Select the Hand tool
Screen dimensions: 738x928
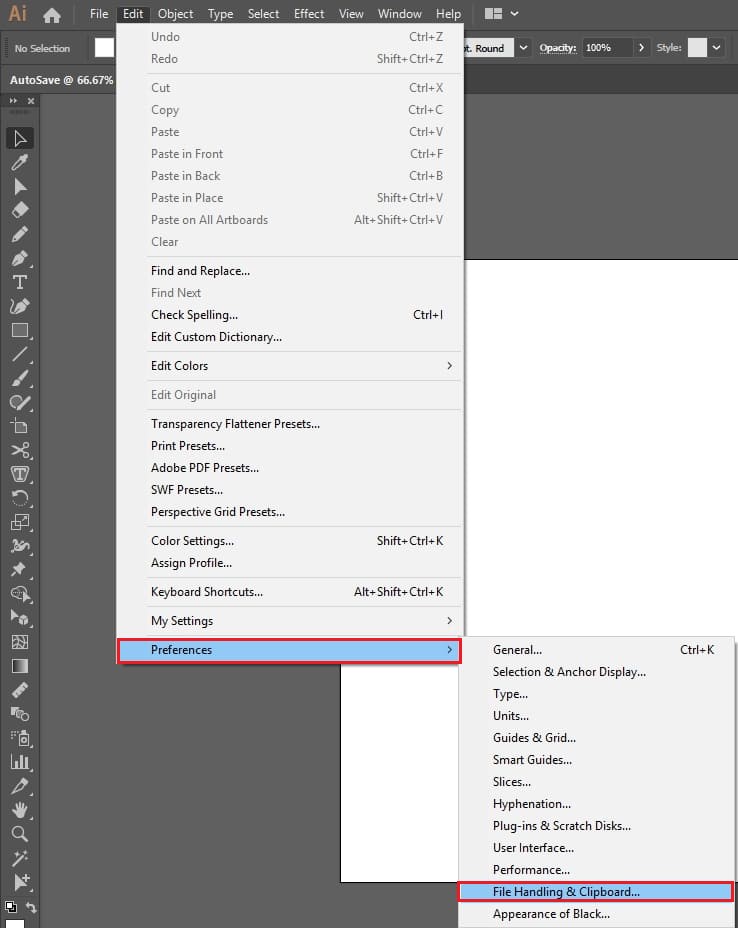20,810
